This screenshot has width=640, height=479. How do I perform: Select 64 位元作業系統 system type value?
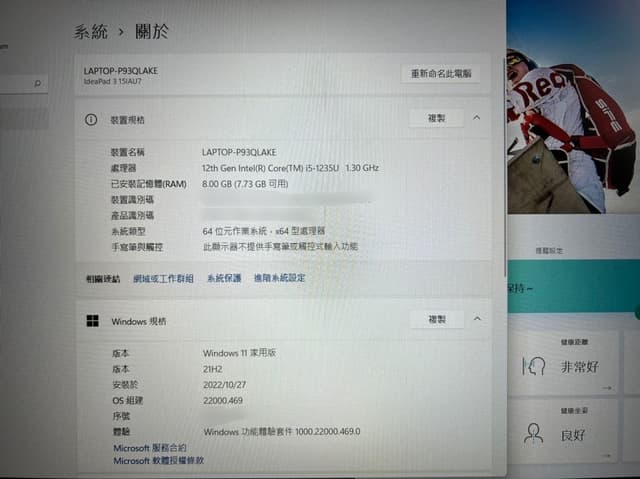point(264,231)
